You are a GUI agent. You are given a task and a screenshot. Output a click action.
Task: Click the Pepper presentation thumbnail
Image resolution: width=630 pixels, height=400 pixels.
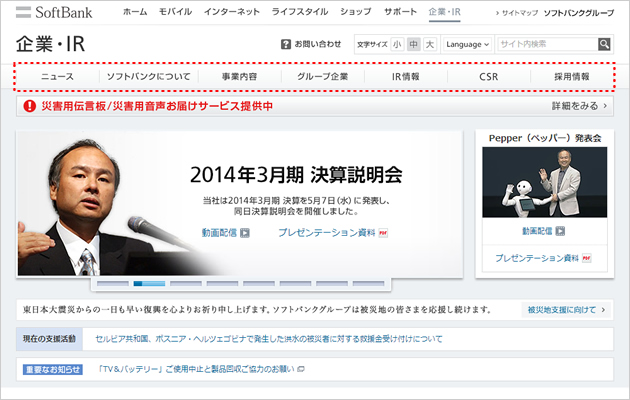(x=544, y=182)
